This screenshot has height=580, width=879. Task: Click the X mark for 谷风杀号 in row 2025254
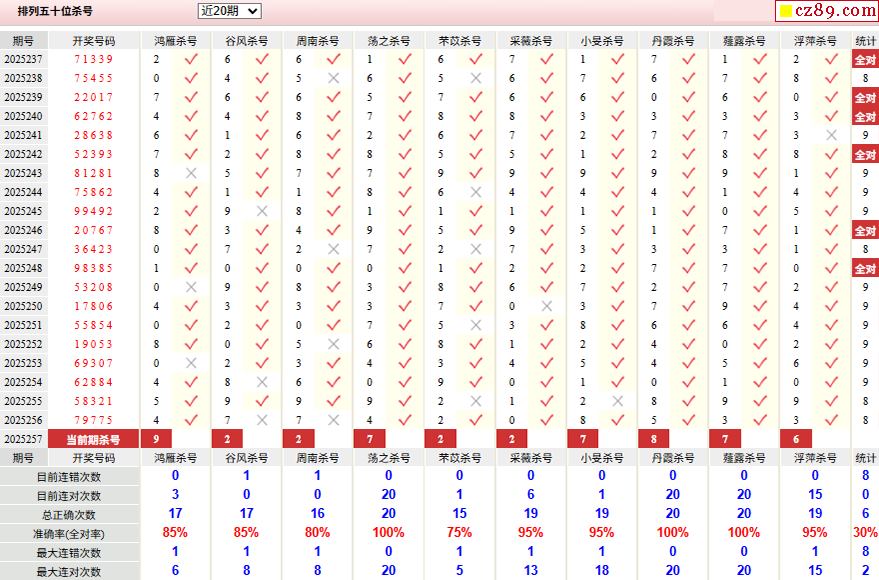pos(262,382)
